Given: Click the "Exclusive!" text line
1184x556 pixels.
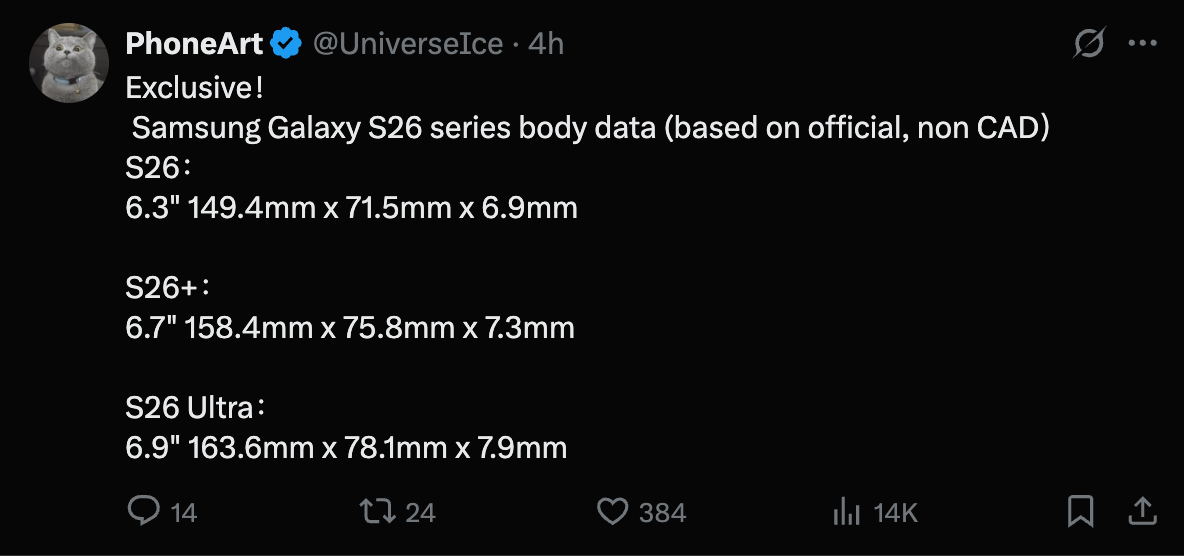Looking at the screenshot, I should (x=195, y=88).
